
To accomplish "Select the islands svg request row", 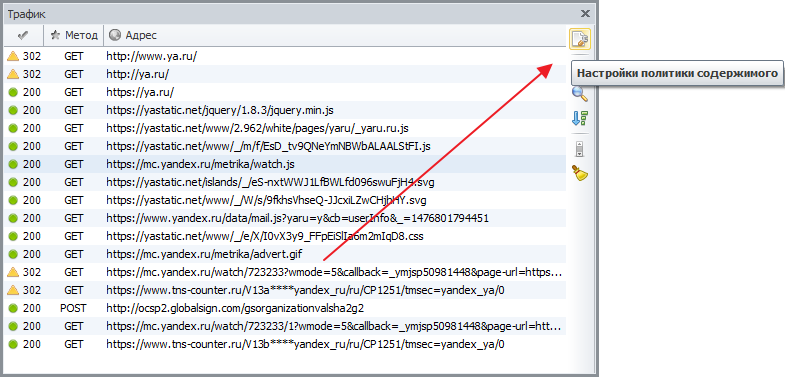I will tap(285, 182).
